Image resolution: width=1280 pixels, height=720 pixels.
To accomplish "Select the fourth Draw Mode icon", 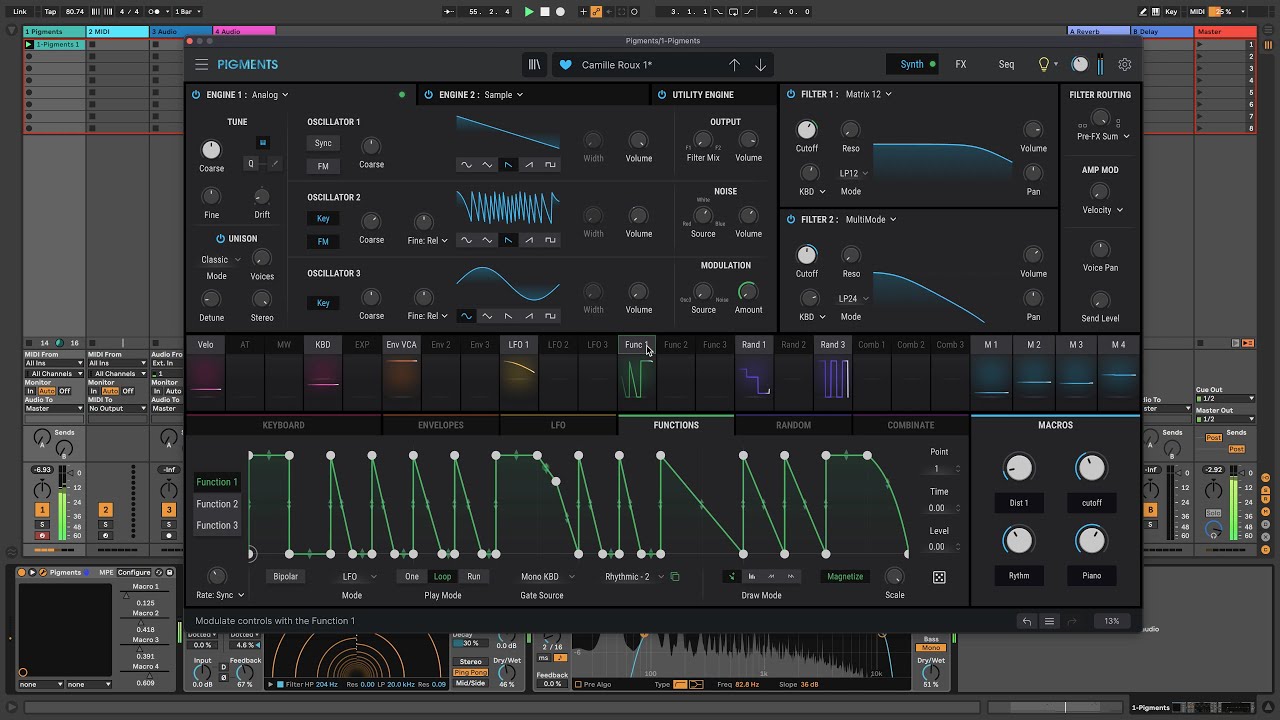I will 791,576.
